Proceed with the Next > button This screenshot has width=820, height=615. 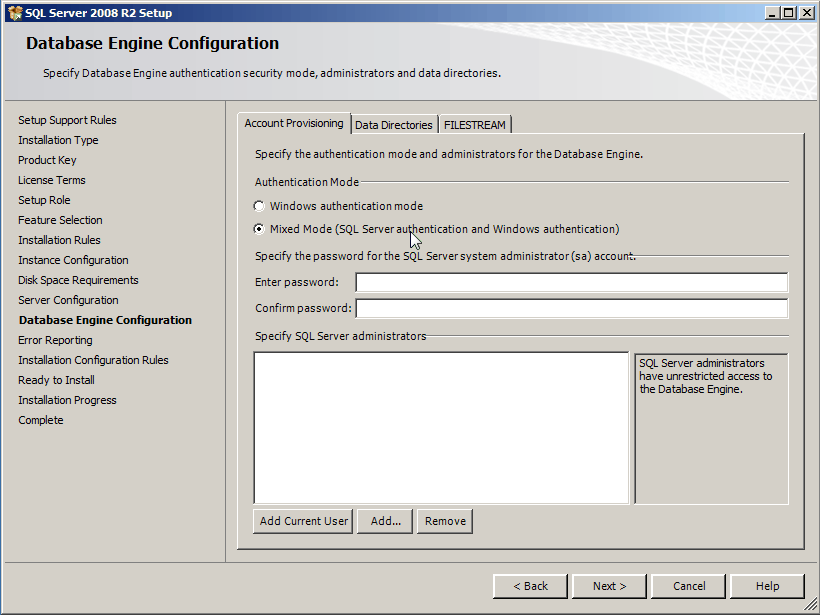609,586
